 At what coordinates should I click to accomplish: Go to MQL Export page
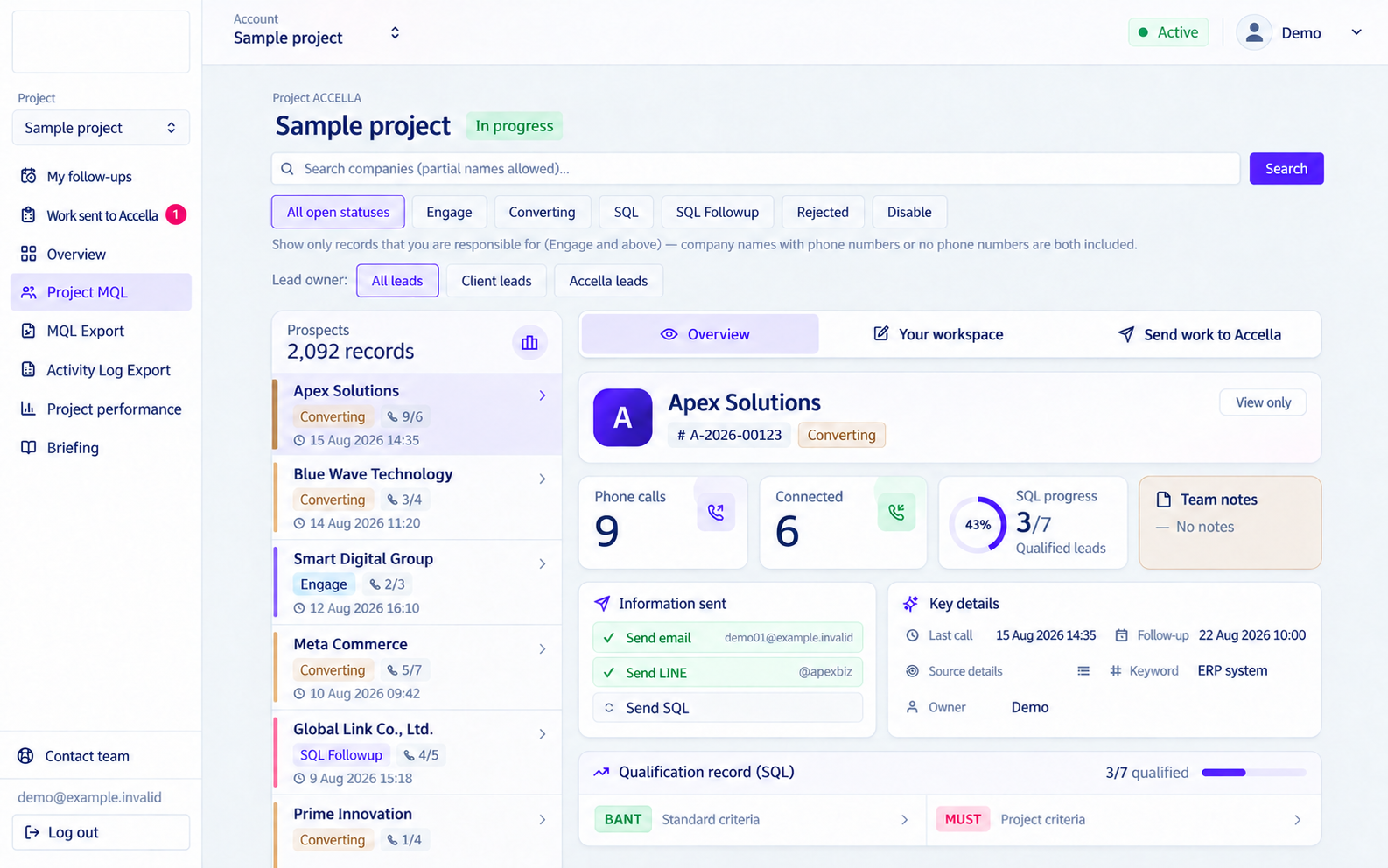tap(101, 331)
